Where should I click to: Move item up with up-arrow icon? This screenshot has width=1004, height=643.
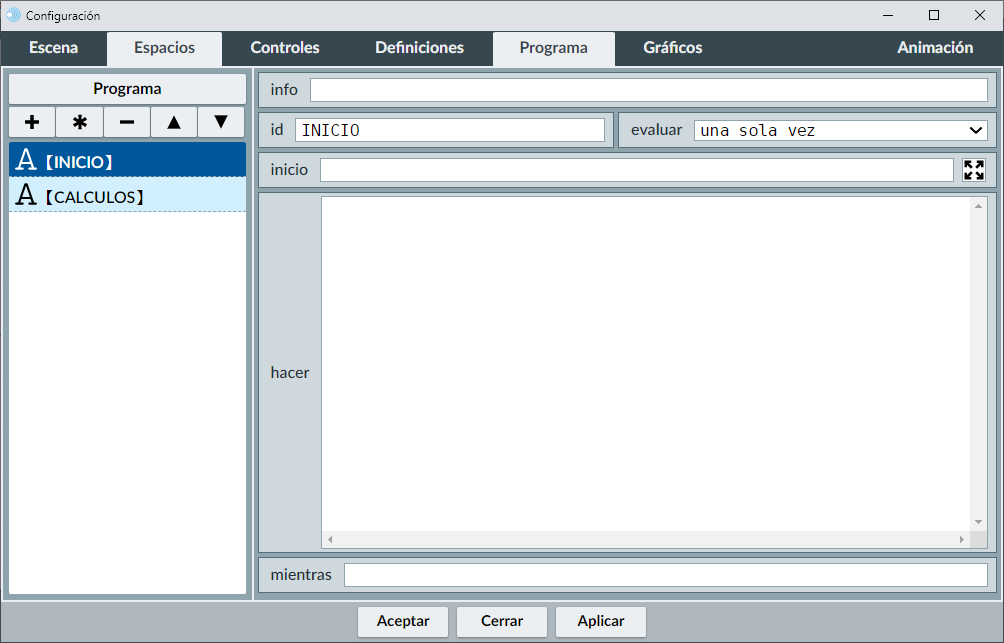click(174, 122)
